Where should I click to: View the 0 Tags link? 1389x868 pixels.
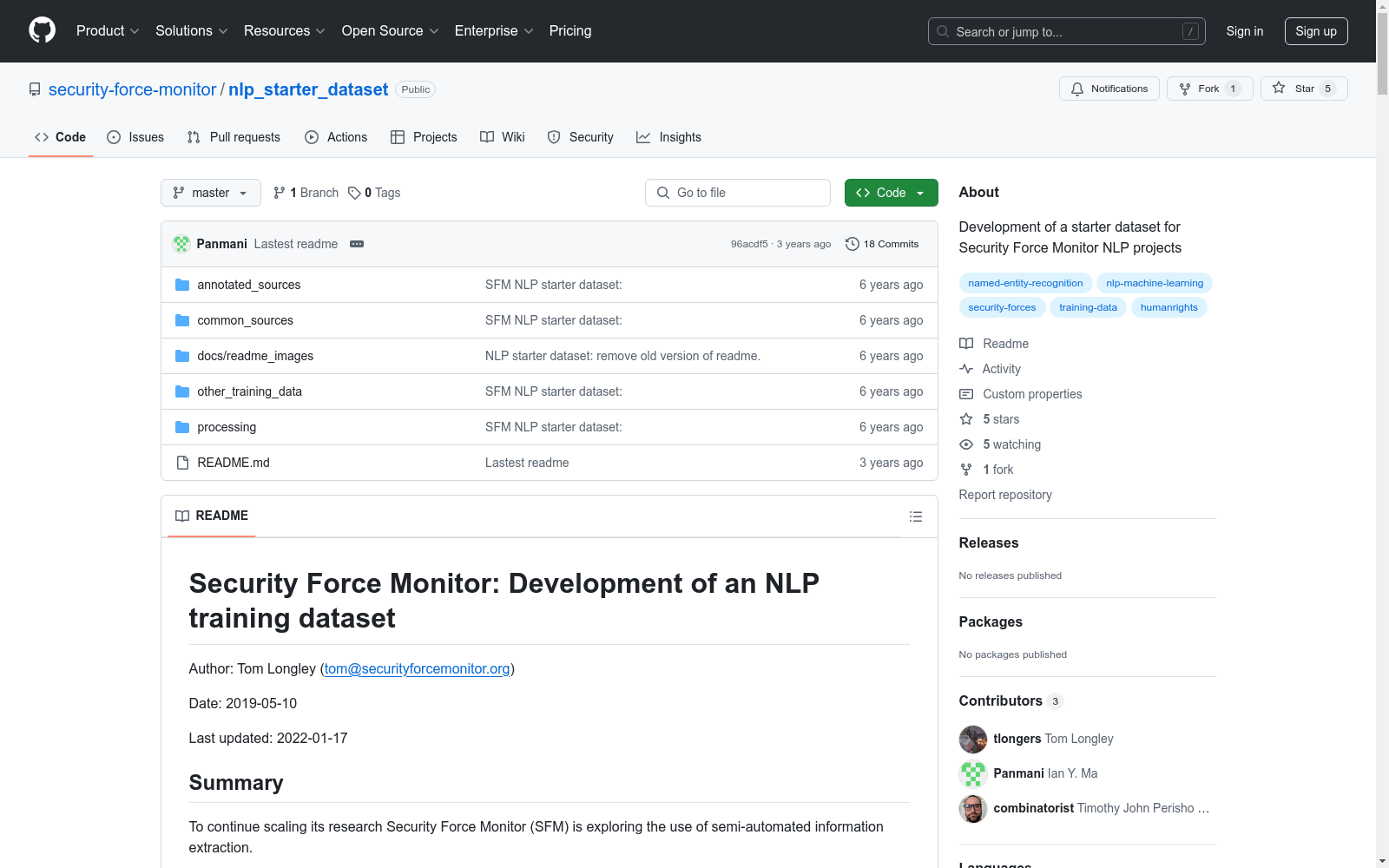pos(374,193)
